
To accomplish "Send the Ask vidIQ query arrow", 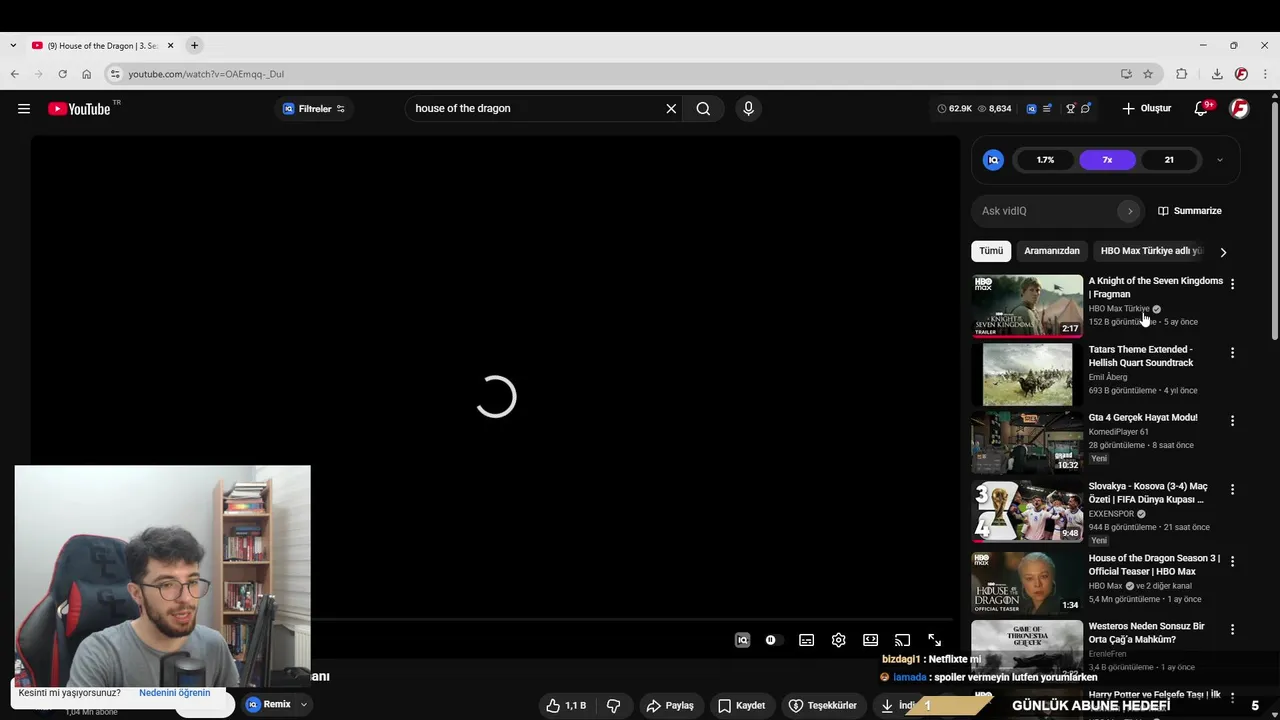I will (x=1130, y=211).
